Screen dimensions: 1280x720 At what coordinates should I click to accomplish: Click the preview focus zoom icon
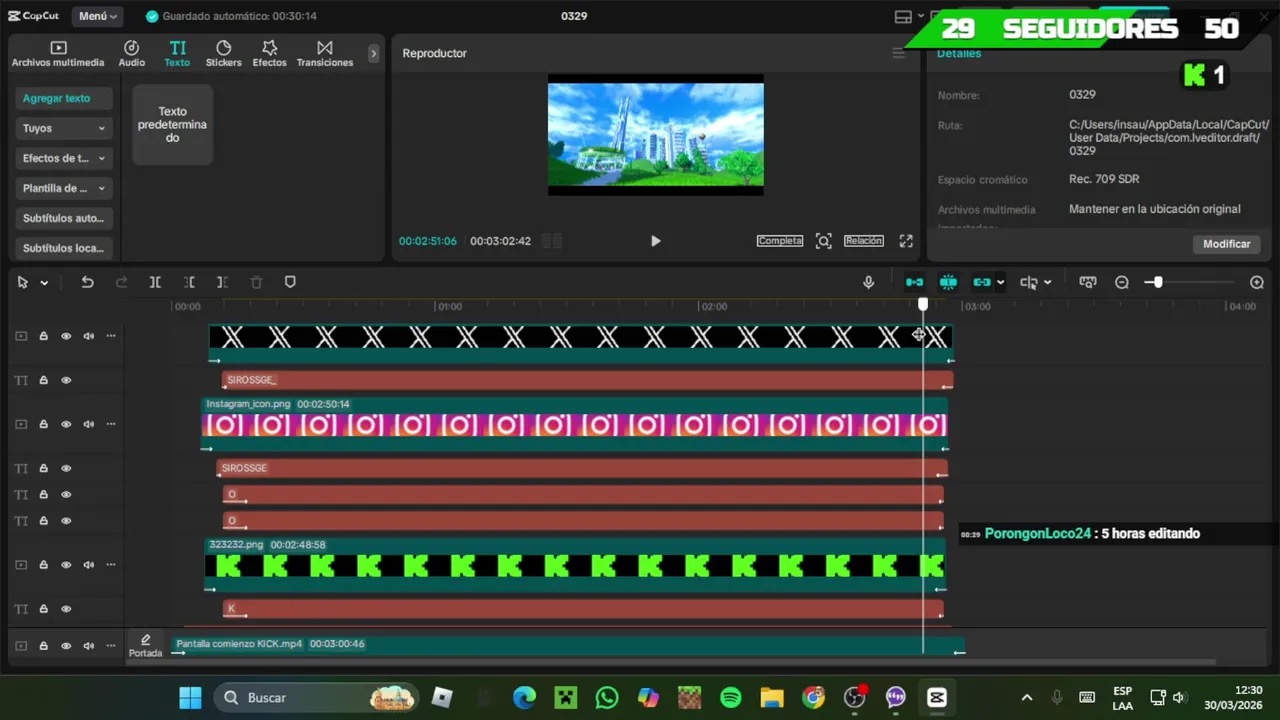[x=823, y=241]
